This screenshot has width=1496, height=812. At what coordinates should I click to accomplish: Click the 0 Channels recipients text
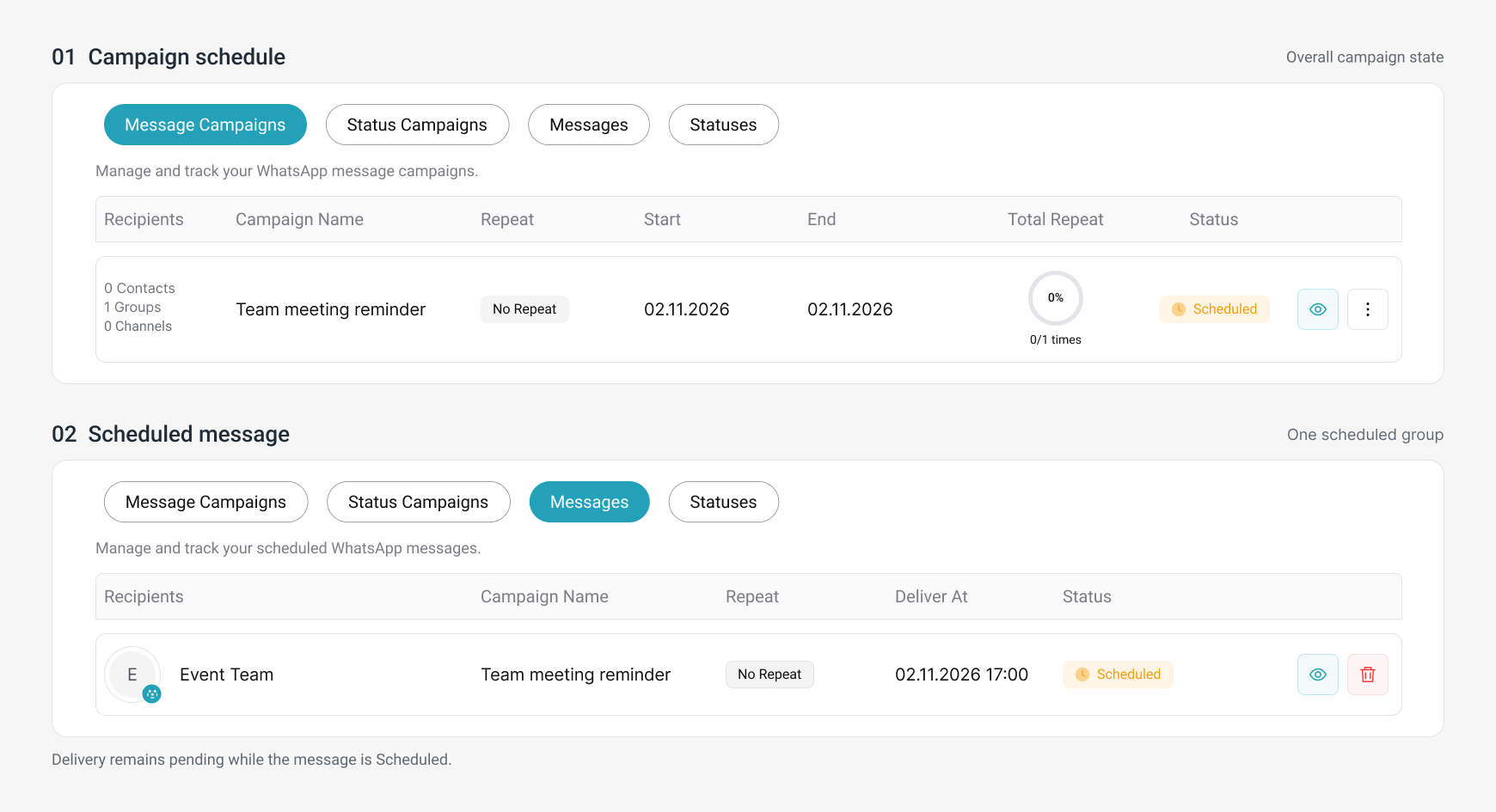138,326
